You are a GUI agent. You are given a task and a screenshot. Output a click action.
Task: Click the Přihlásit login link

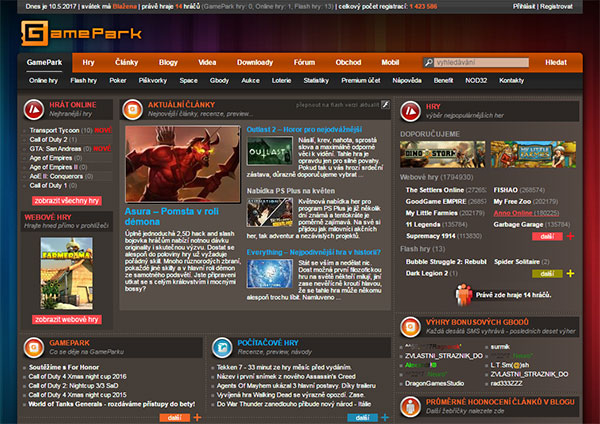pos(524,7)
